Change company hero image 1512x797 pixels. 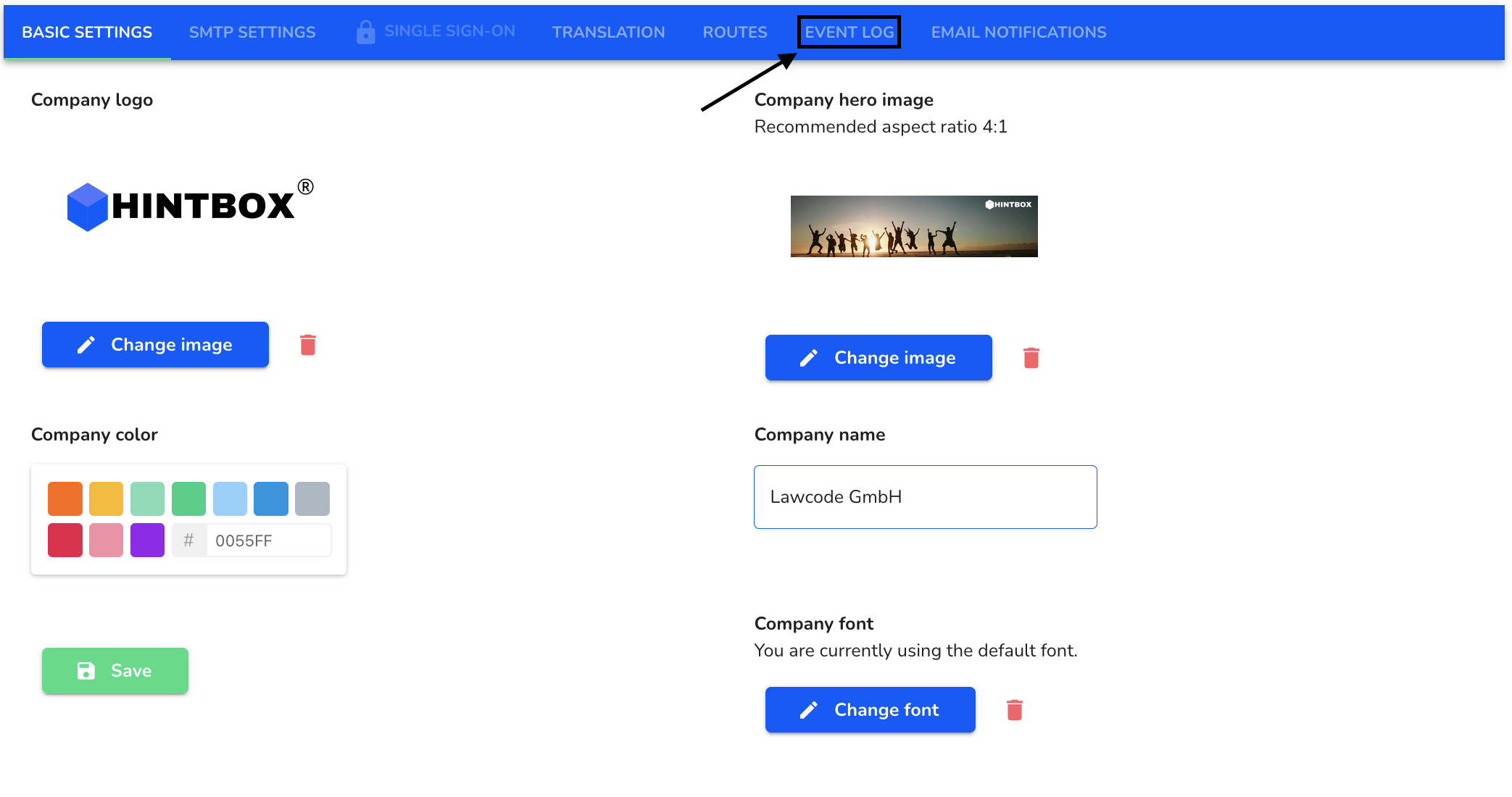[x=877, y=357]
